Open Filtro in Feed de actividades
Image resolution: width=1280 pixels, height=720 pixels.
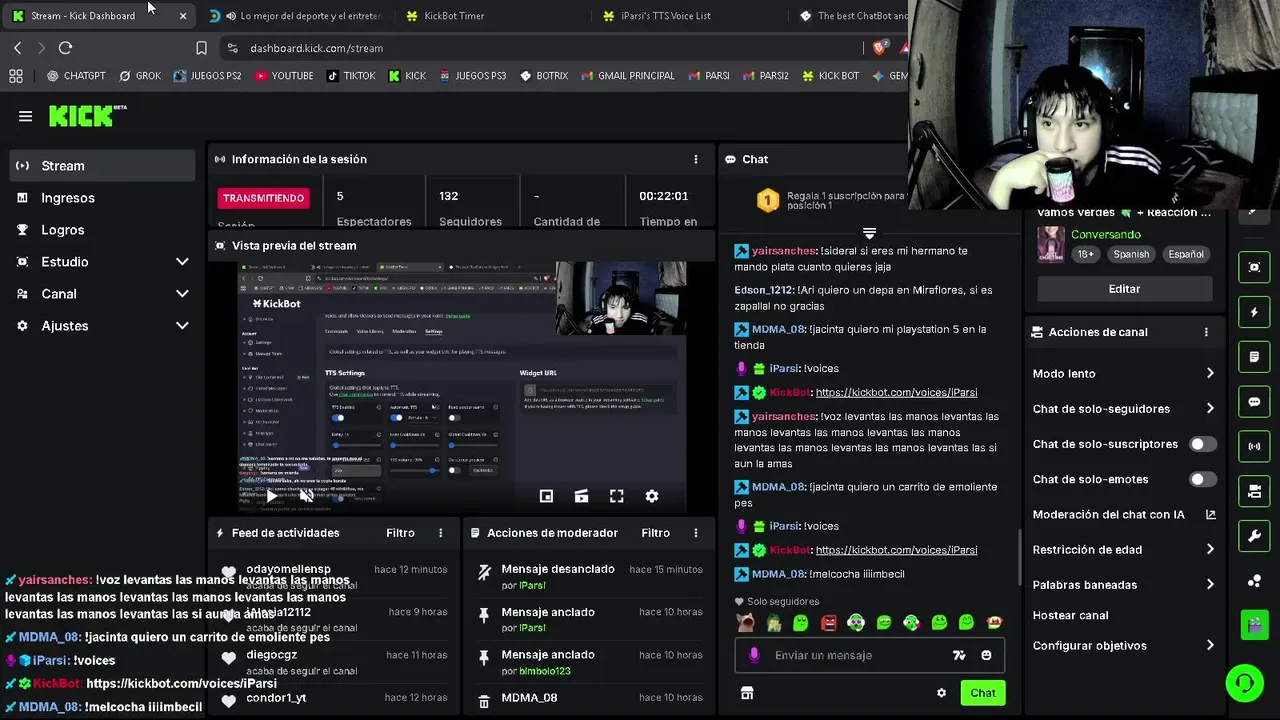click(x=400, y=533)
